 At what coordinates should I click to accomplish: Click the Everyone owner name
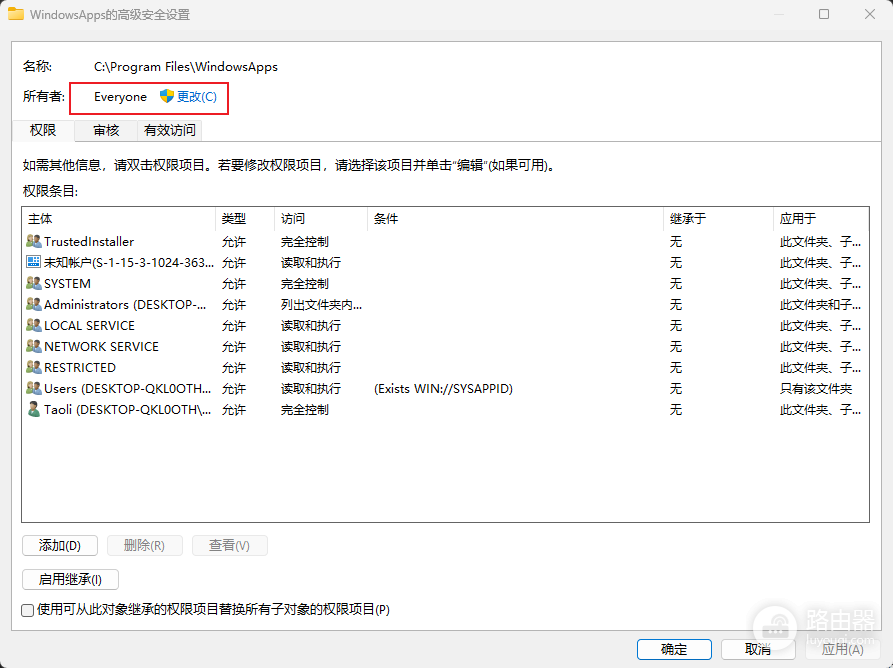click(120, 97)
